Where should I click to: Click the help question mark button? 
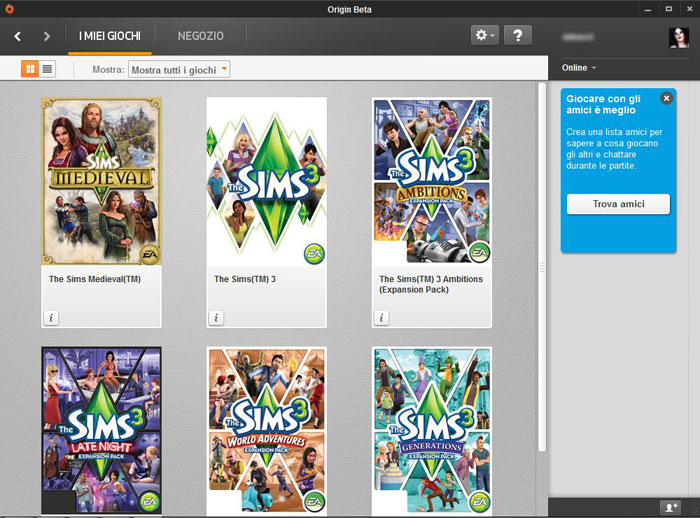click(518, 35)
